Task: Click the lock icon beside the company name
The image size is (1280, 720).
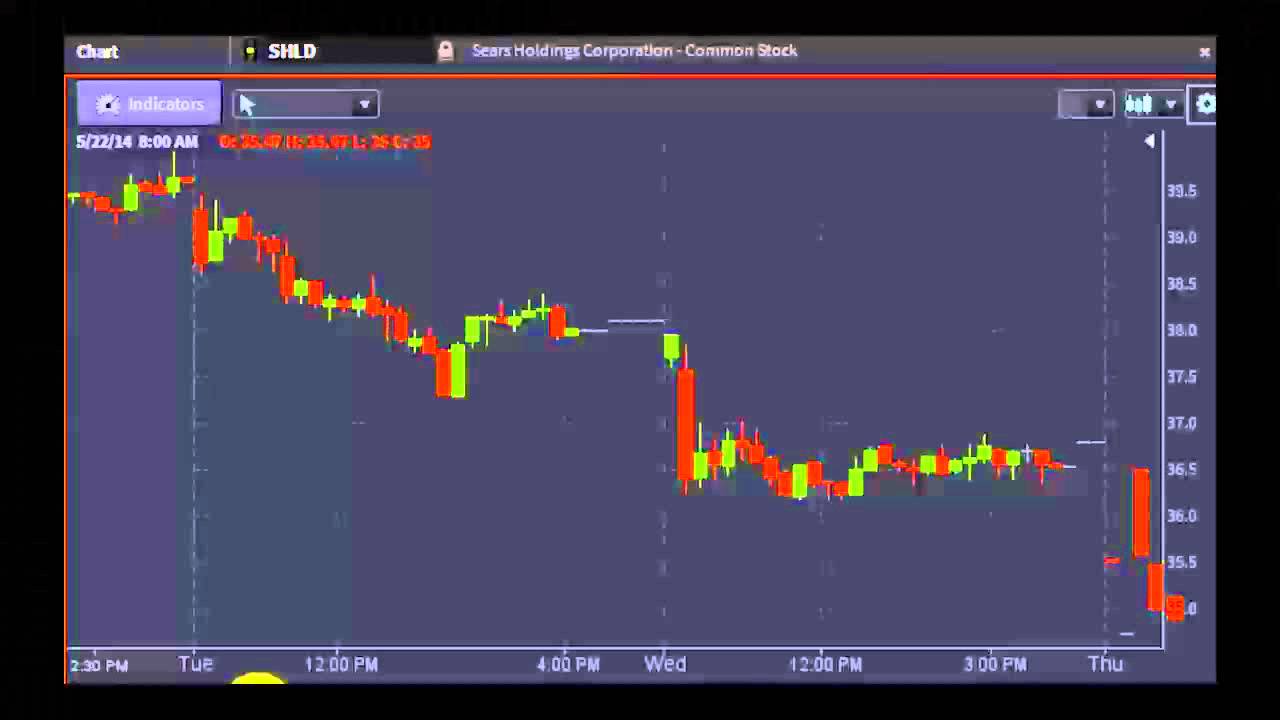Action: pyautogui.click(x=445, y=51)
